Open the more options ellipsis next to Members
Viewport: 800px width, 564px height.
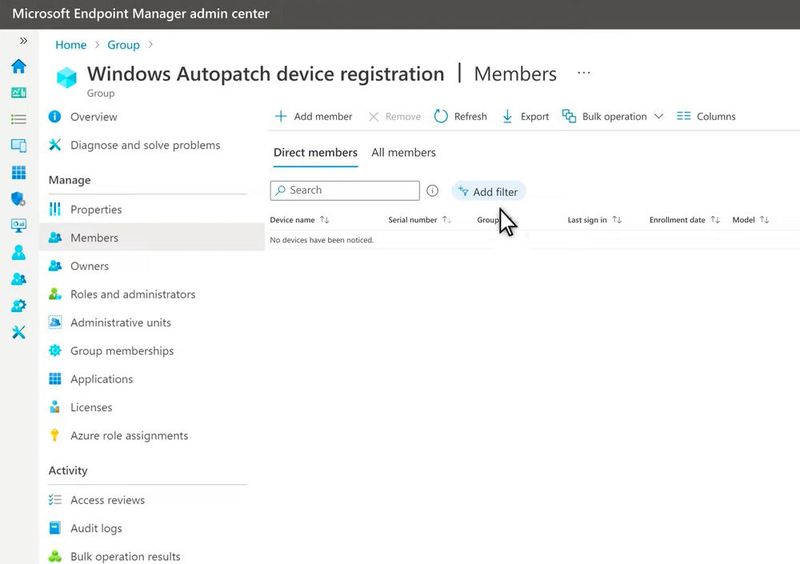tap(584, 74)
